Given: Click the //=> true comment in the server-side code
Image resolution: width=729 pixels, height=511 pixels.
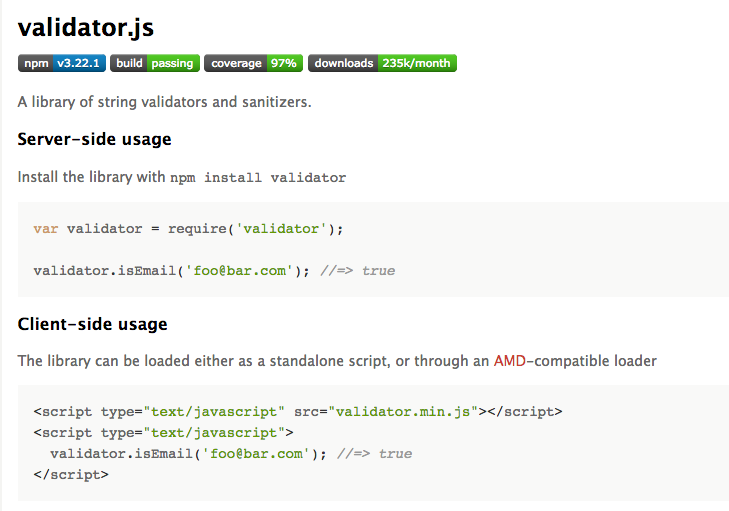Looking at the screenshot, I should pyautogui.click(x=358, y=270).
